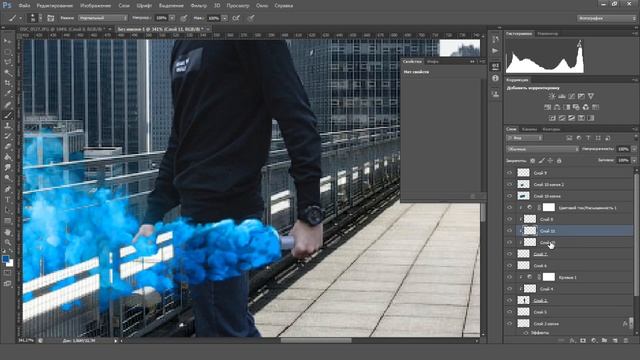The height and width of the screenshot is (360, 640).
Task: Select the Brush tool in the toolbox
Action: coord(8,115)
